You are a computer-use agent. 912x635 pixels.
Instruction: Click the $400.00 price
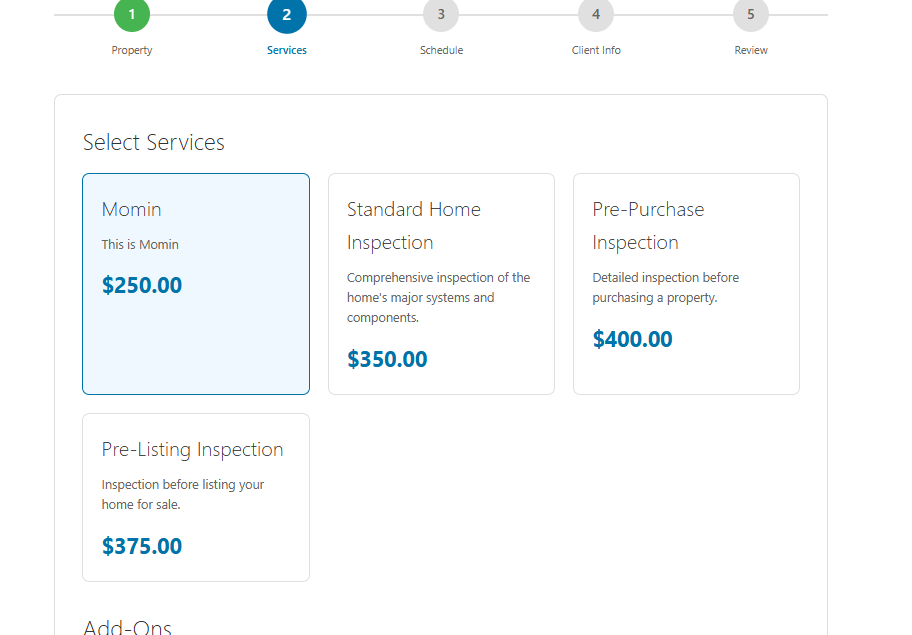632,340
